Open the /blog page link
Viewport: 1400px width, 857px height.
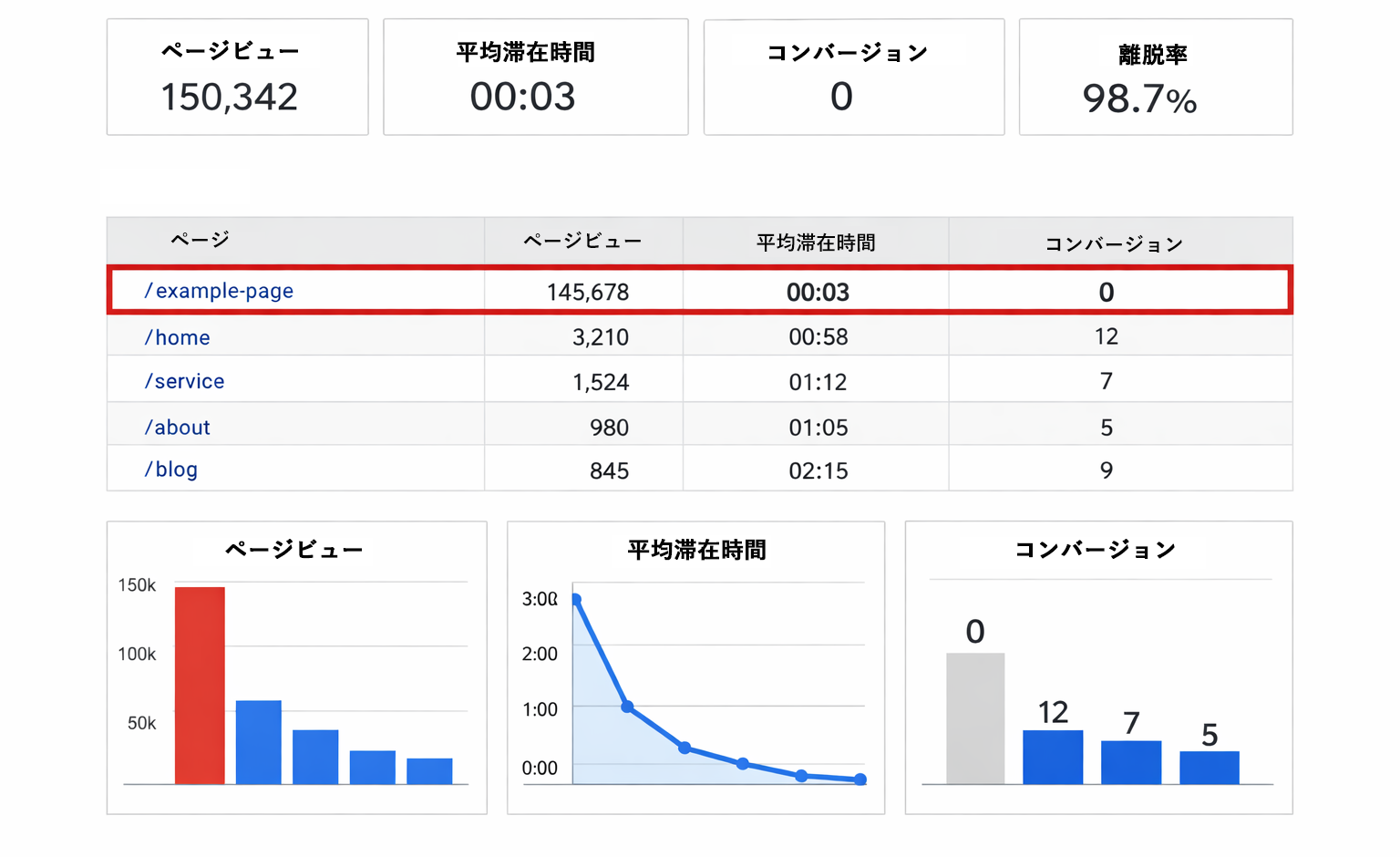(x=171, y=469)
